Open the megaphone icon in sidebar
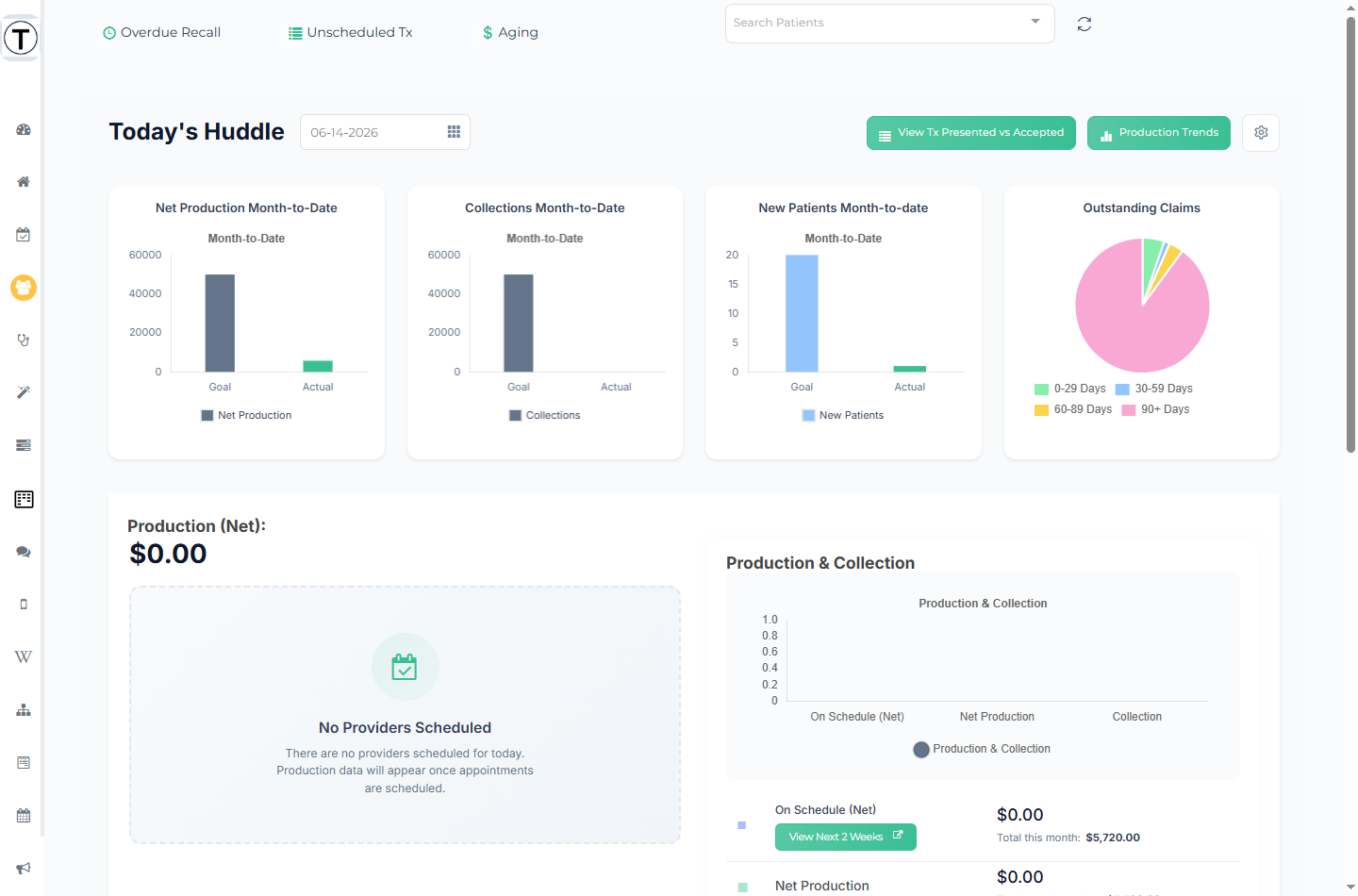 pyautogui.click(x=24, y=868)
